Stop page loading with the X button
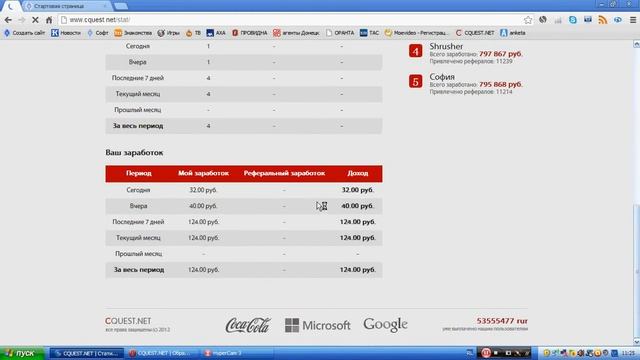This screenshot has height=360, width=640. (35, 20)
